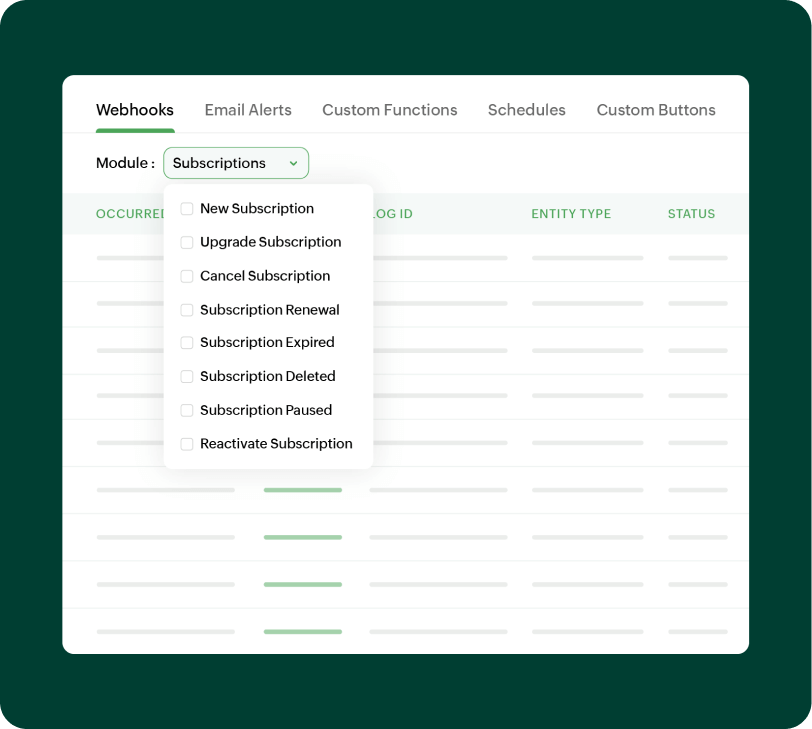Enable the Upgrade Subscription event

(x=186, y=242)
